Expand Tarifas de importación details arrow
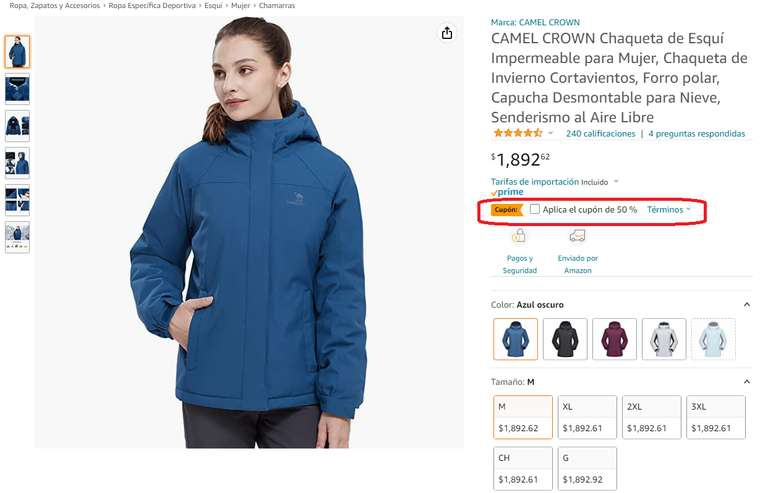The width and height of the screenshot is (768, 493). click(x=616, y=182)
